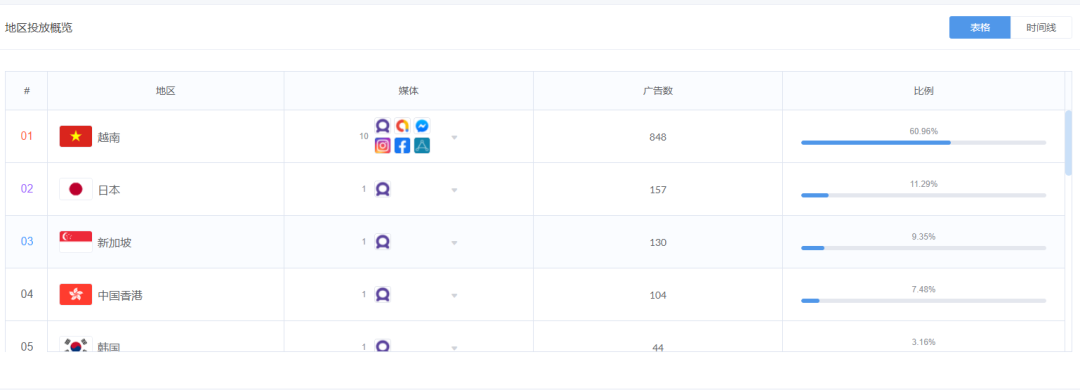This screenshot has width=1080, height=390.
Task: Click the Singapore flag next to 新加坡
Action: (x=76, y=242)
